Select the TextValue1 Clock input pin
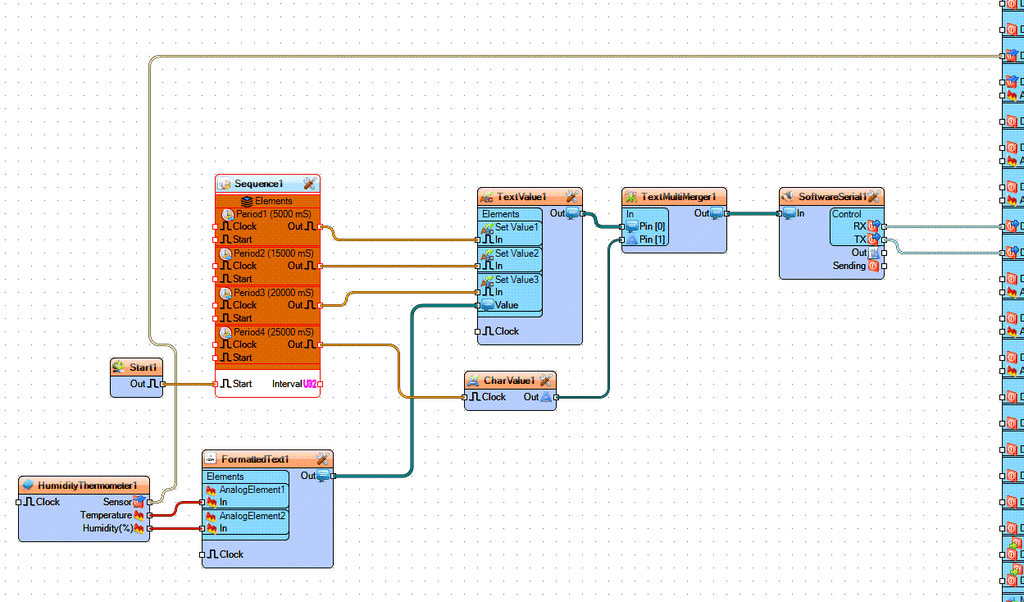 point(478,332)
